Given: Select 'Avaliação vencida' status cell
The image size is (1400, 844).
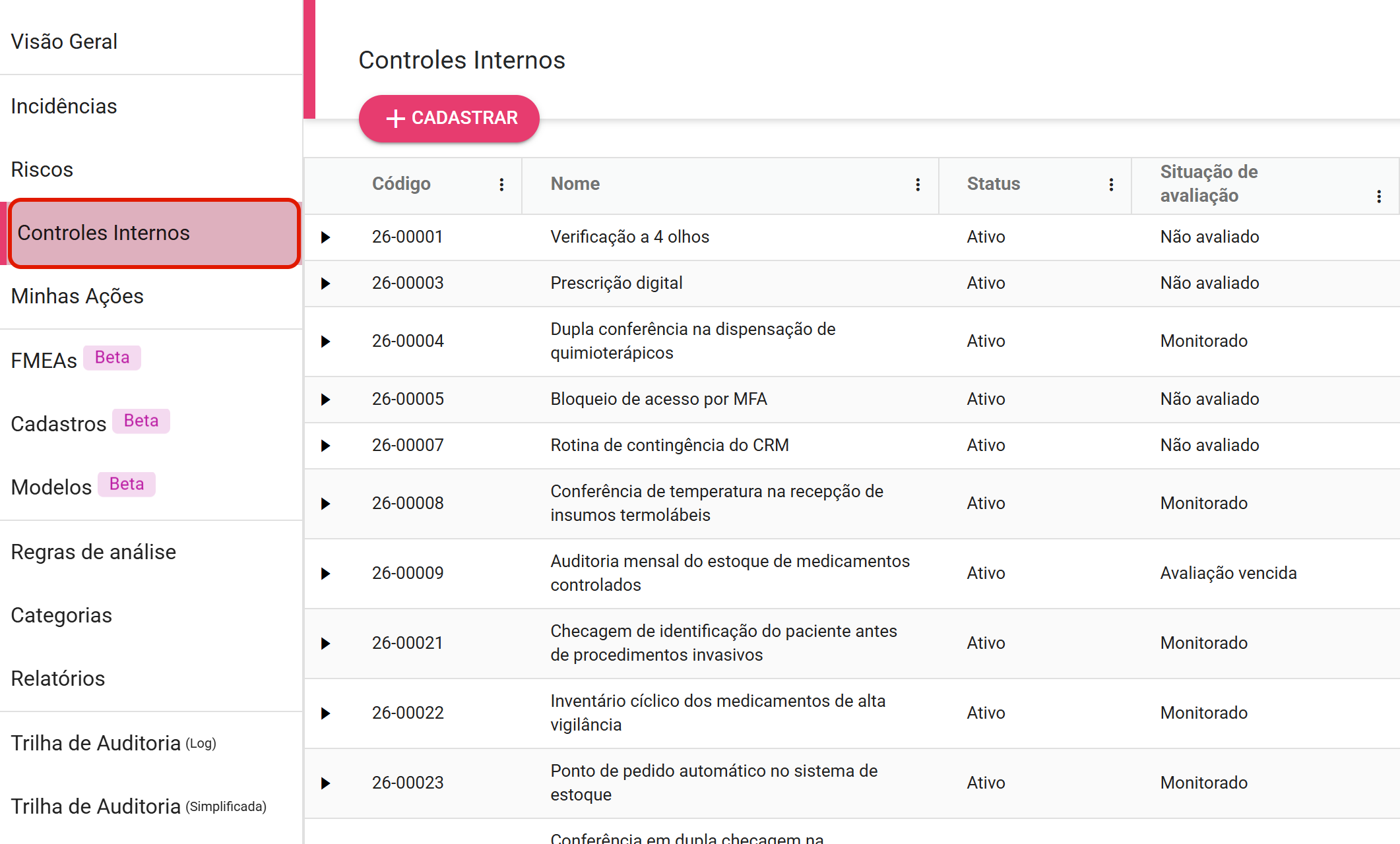Looking at the screenshot, I should pyautogui.click(x=1228, y=573).
